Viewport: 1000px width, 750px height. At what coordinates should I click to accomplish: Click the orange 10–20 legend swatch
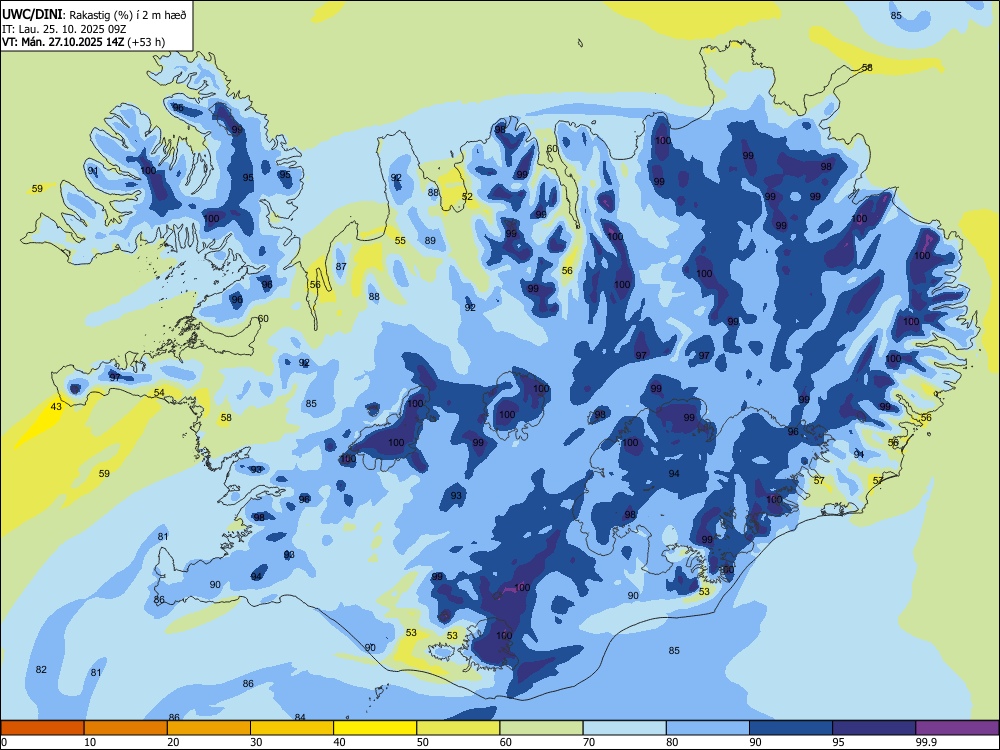(x=126, y=728)
